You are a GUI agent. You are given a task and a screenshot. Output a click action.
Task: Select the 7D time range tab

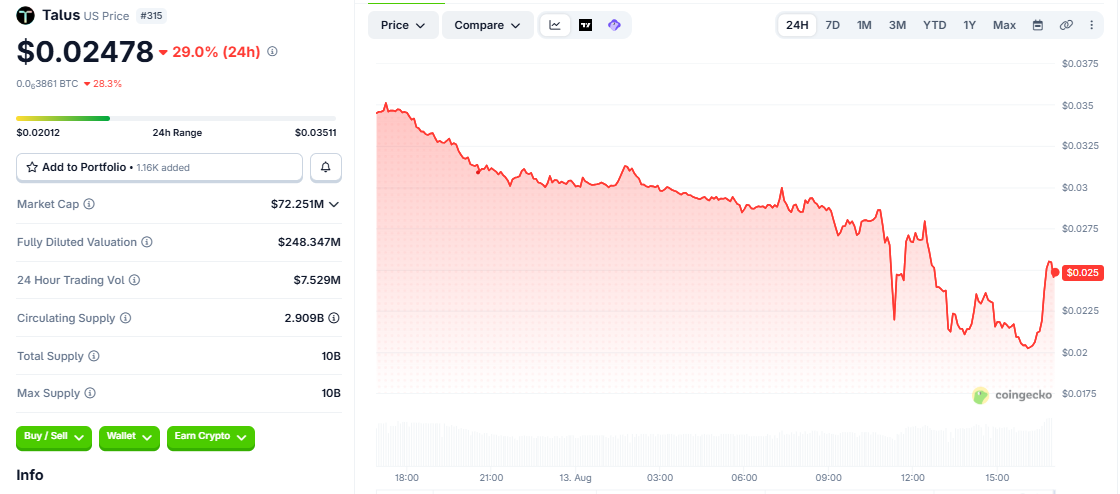coord(833,25)
